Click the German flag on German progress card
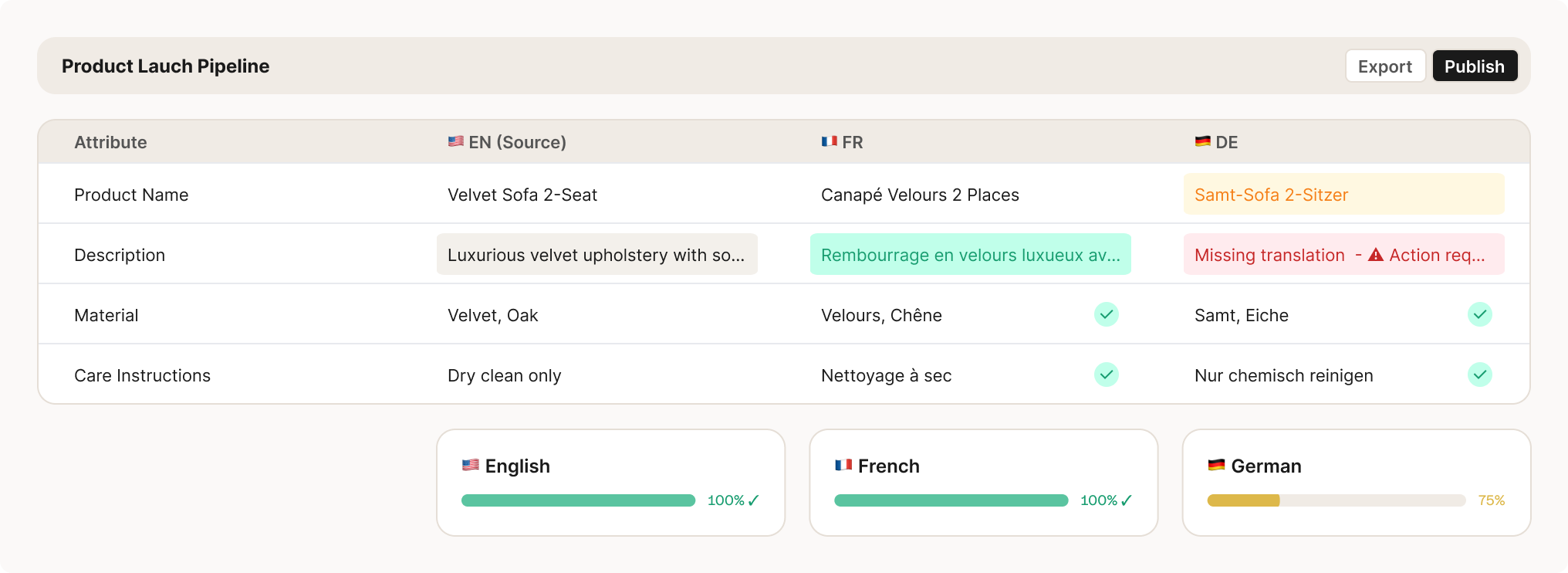 point(1216,465)
